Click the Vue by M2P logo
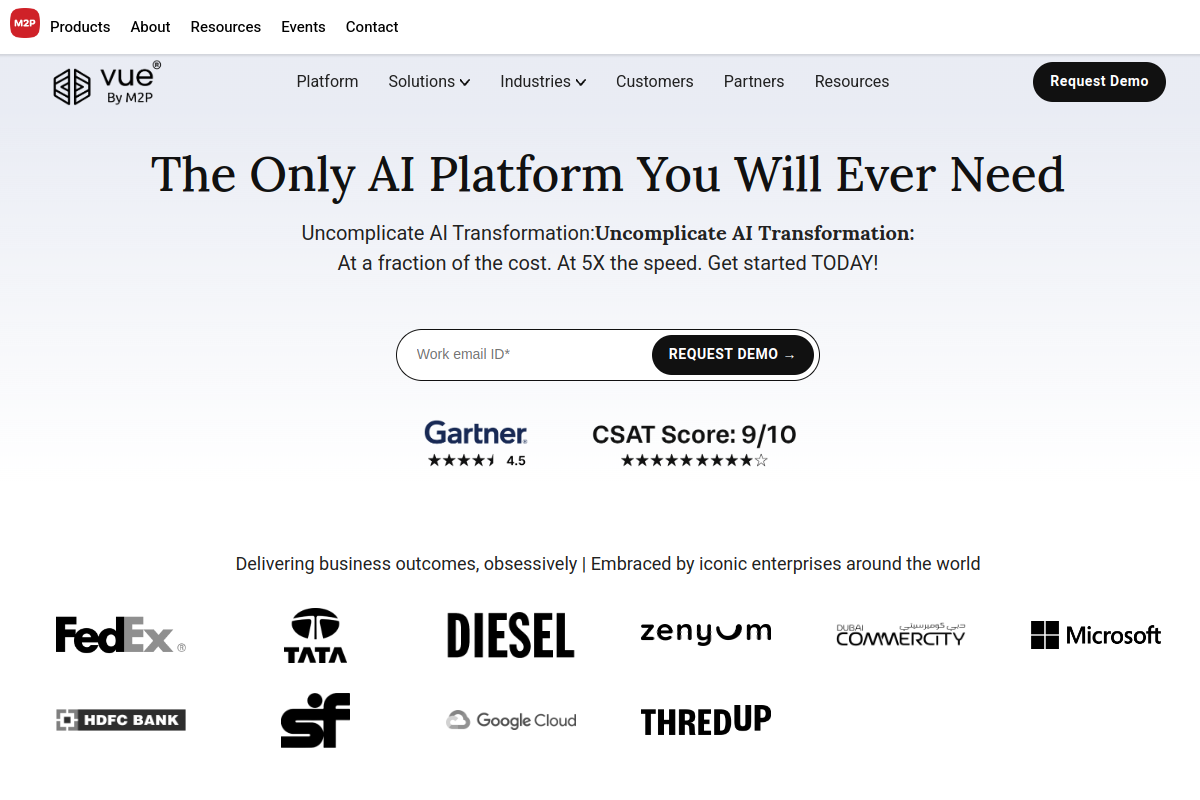This screenshot has width=1200, height=800. [106, 83]
